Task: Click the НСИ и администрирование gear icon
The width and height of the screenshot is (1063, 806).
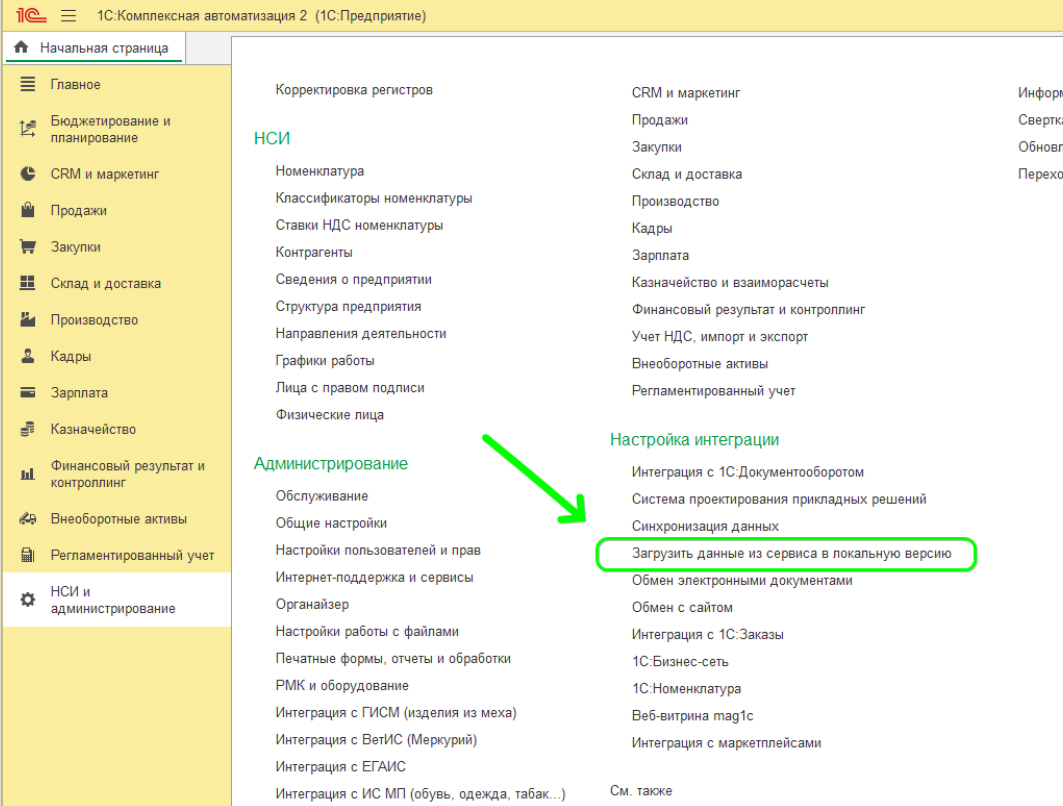Action: [x=28, y=600]
